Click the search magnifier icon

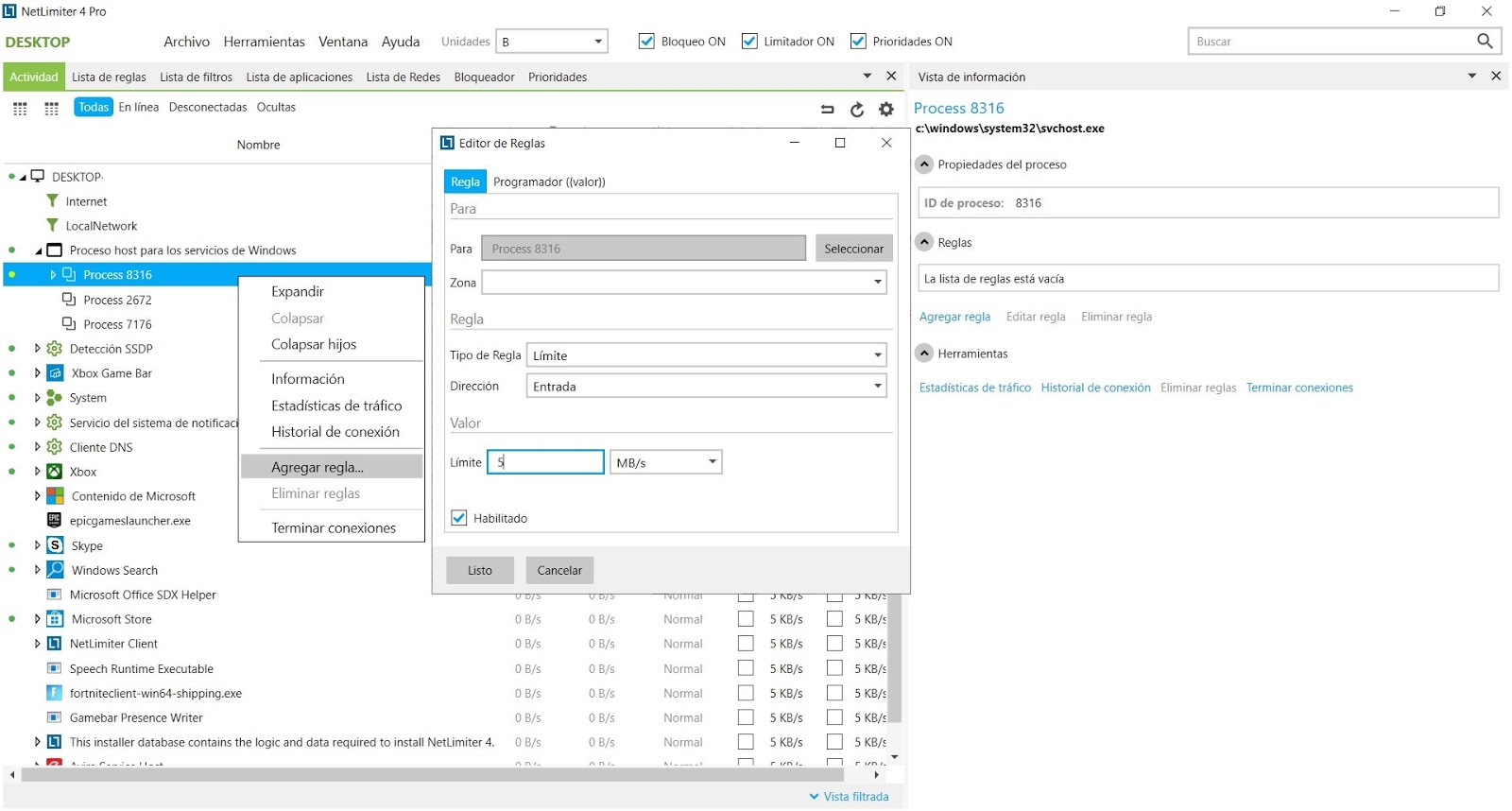coord(1485,41)
